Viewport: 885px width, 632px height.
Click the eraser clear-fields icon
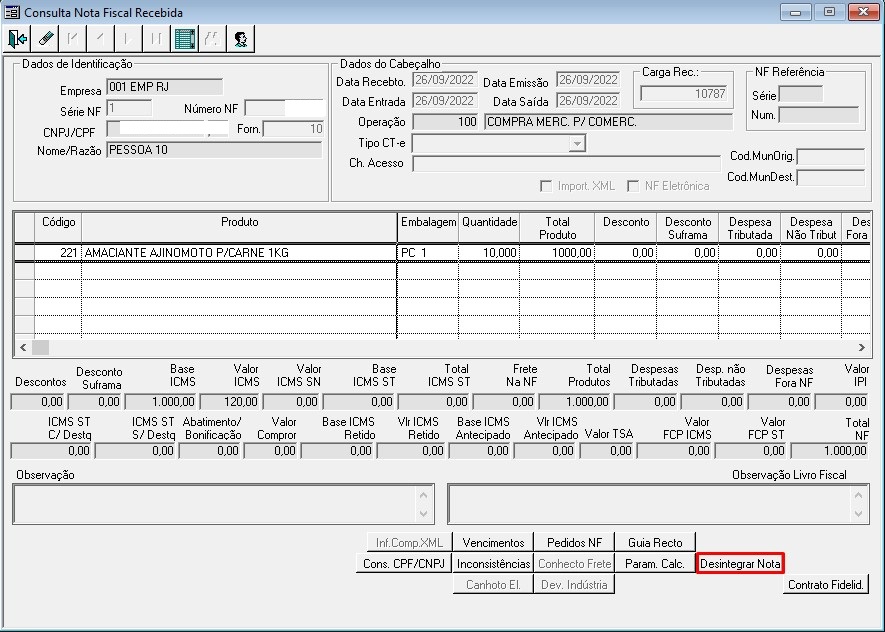[x=45, y=39]
